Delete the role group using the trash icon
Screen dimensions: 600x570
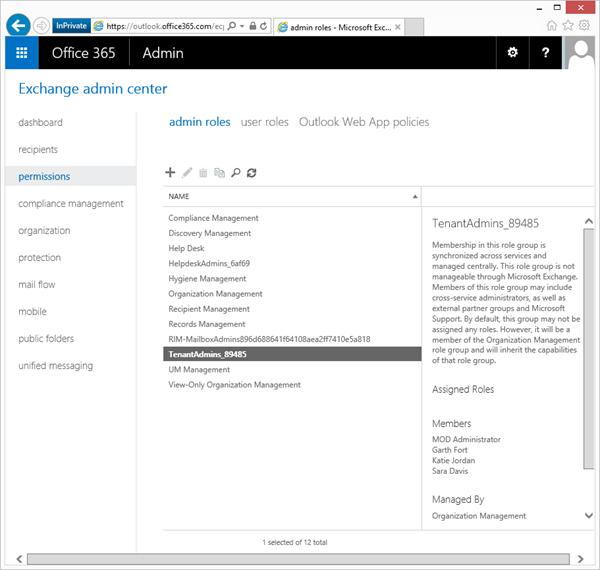pyautogui.click(x=203, y=173)
